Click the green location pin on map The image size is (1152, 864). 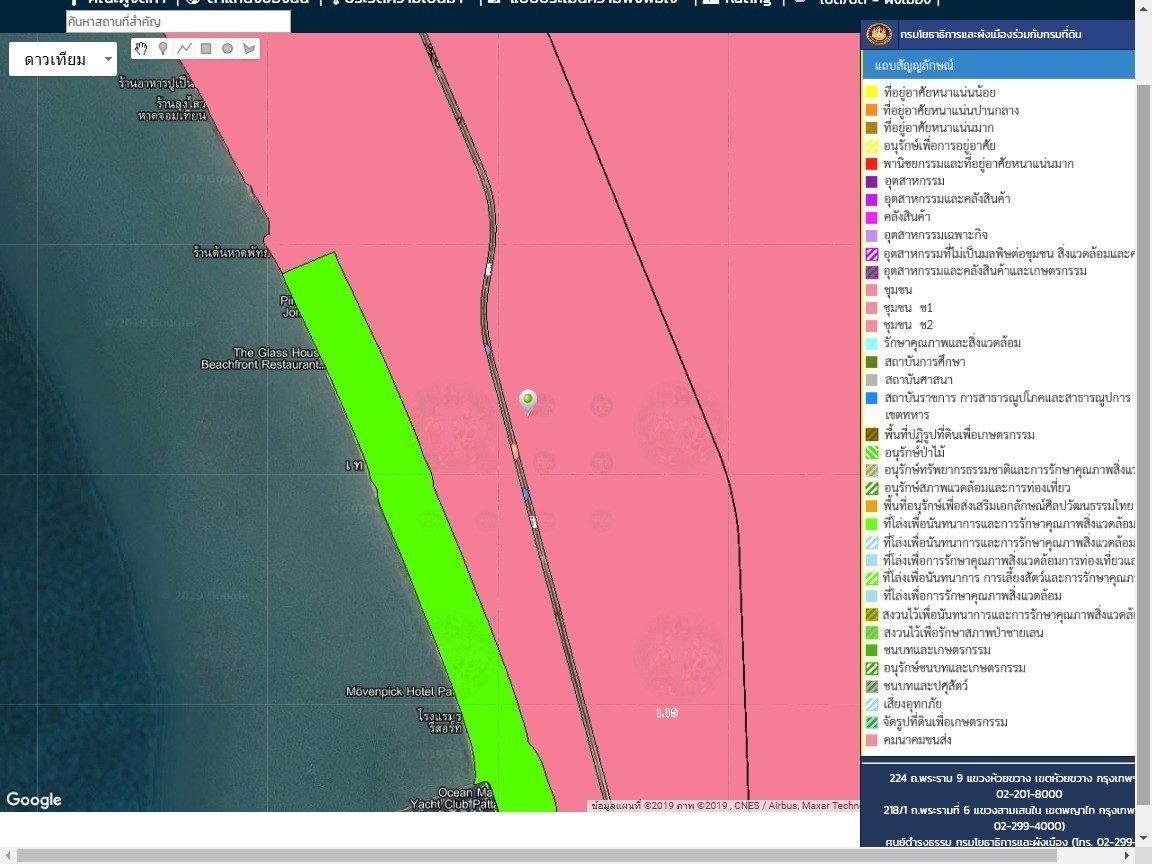(528, 401)
